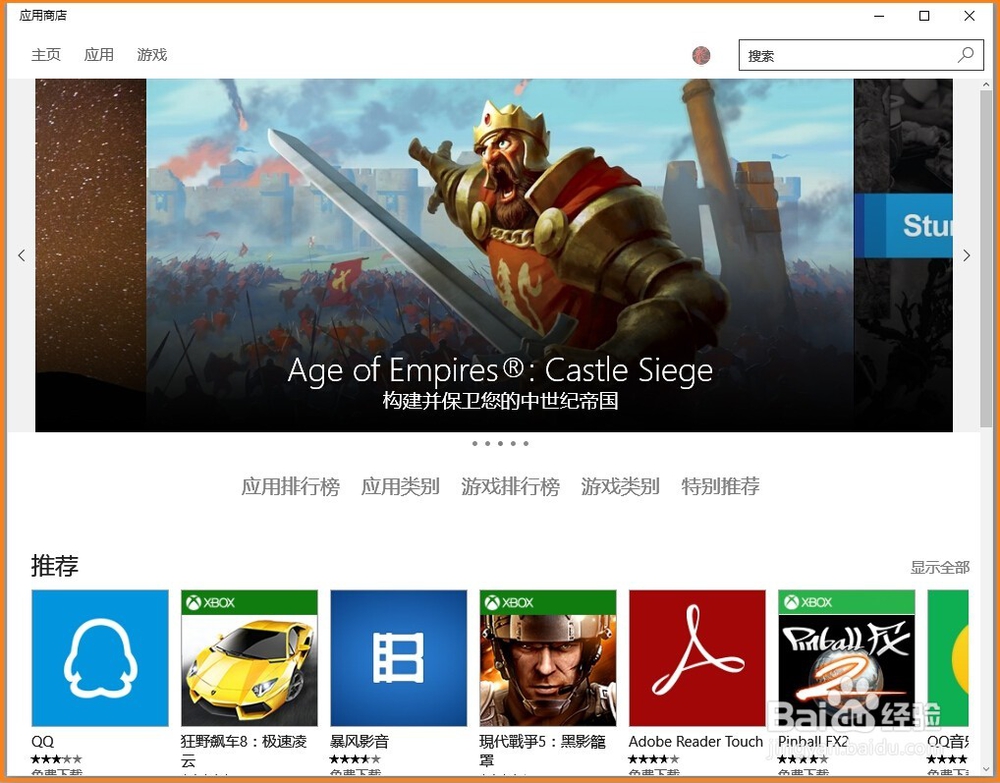
Task: Click the 狂野飙车8：极速凌云 title text
Action: click(x=244, y=751)
